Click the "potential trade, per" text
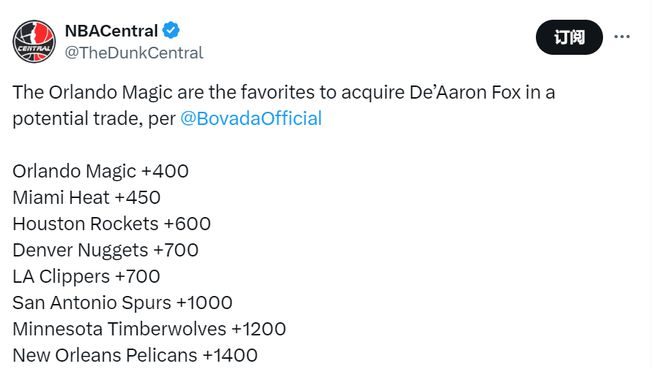This screenshot has height=369, width=660. [x=94, y=119]
